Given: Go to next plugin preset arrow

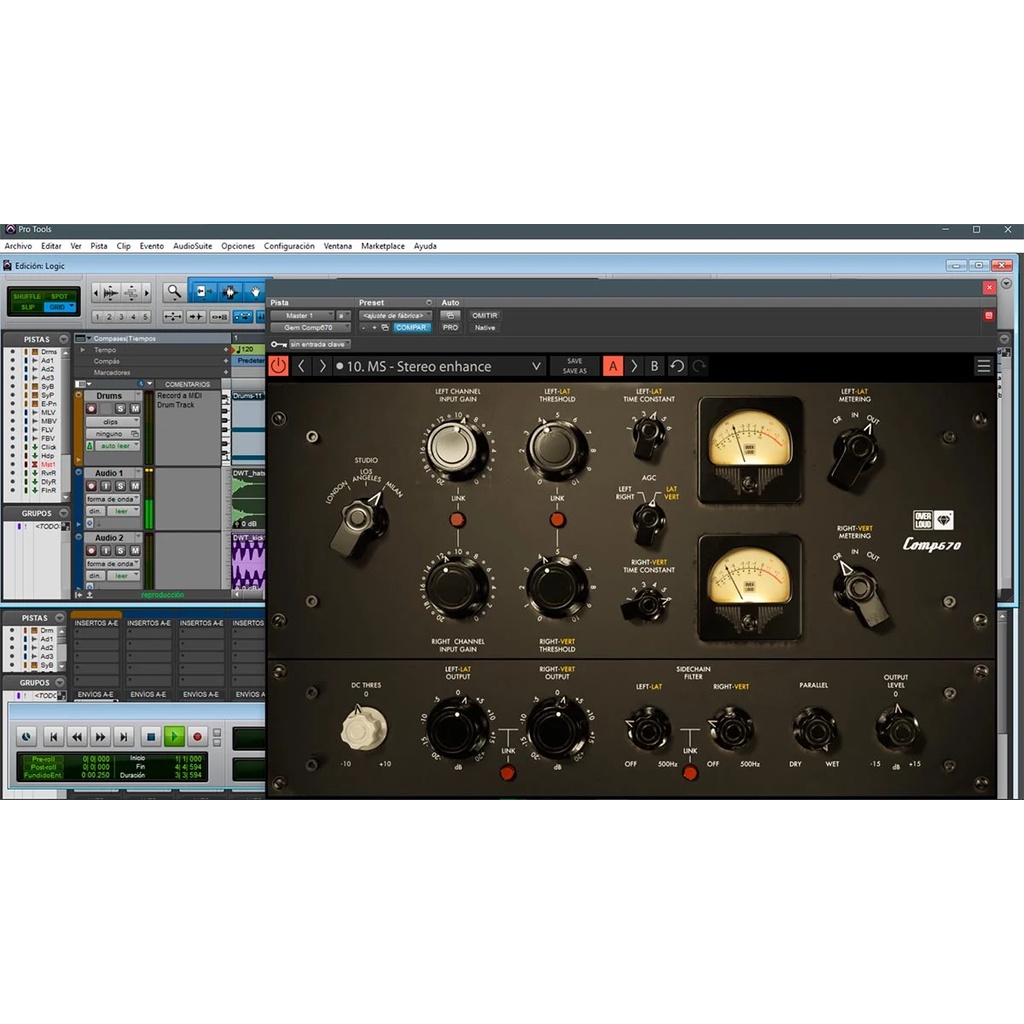Looking at the screenshot, I should point(322,366).
